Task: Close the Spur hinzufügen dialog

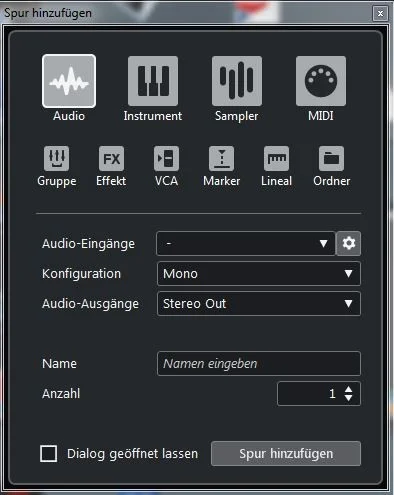Action: [380, 13]
